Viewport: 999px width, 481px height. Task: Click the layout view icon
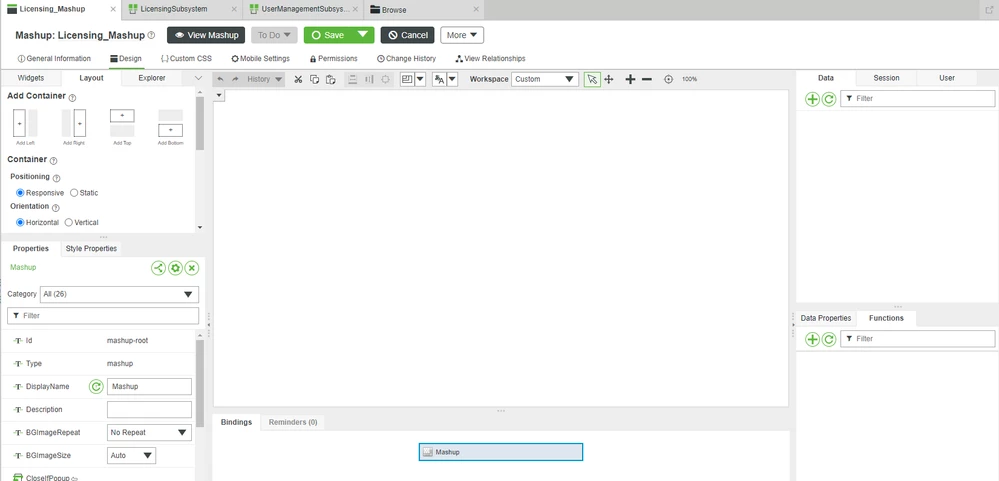[406, 79]
